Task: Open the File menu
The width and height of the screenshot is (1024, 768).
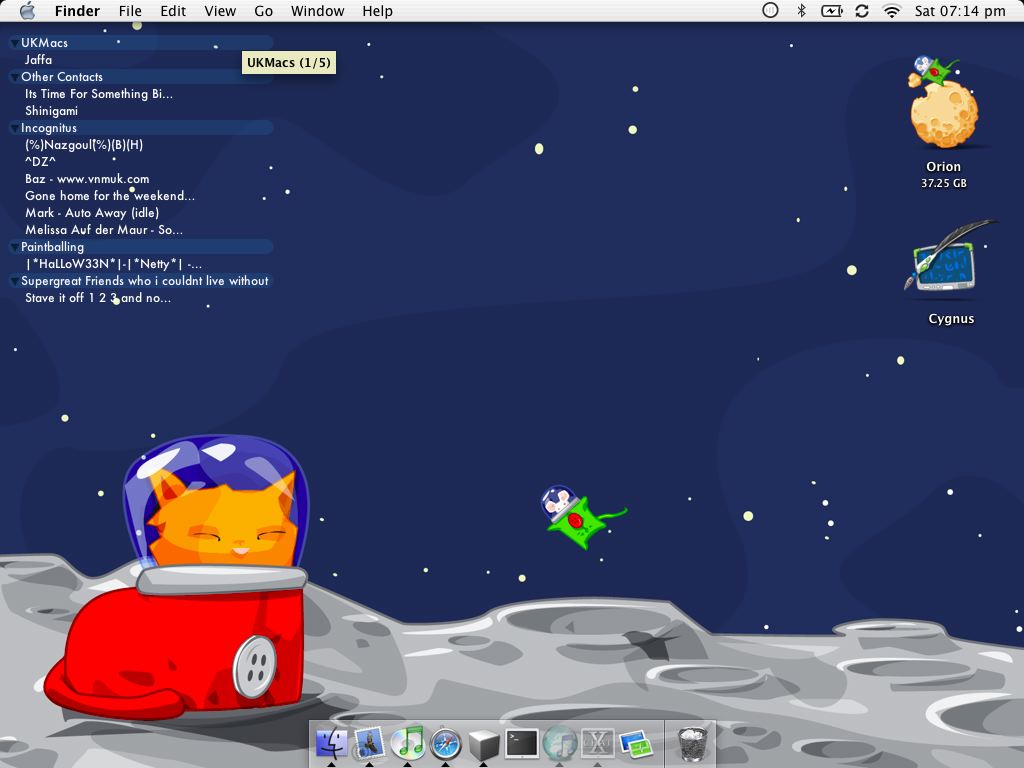Action: 130,10
